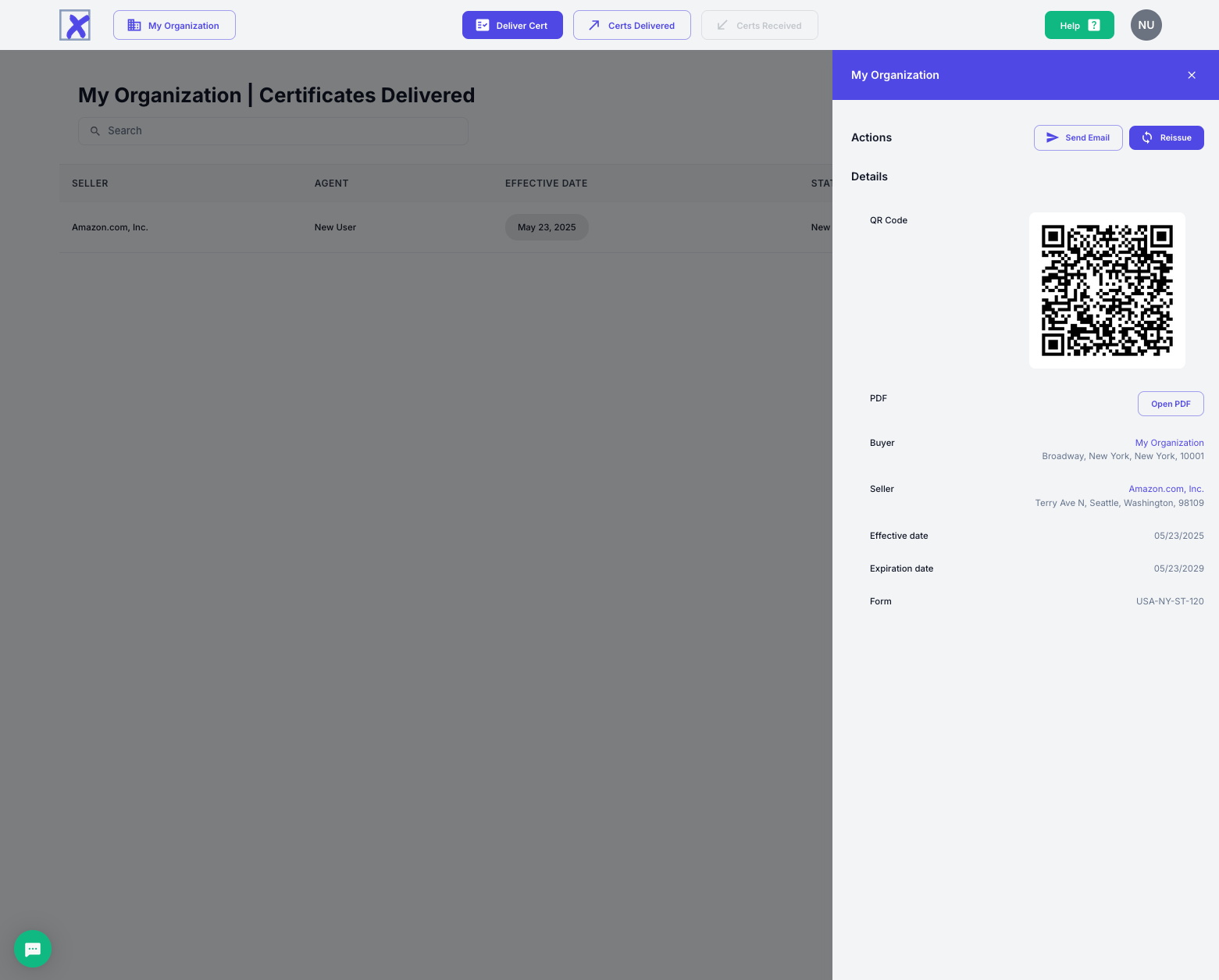Open the certificate PDF

coord(1170,404)
